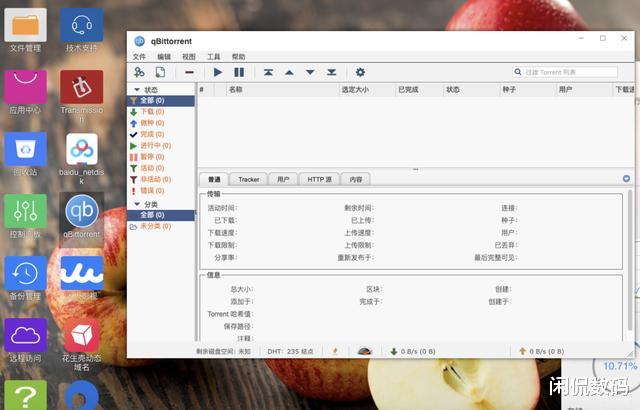
Task: Open 回收站 desktop icon
Action: click(x=25, y=155)
